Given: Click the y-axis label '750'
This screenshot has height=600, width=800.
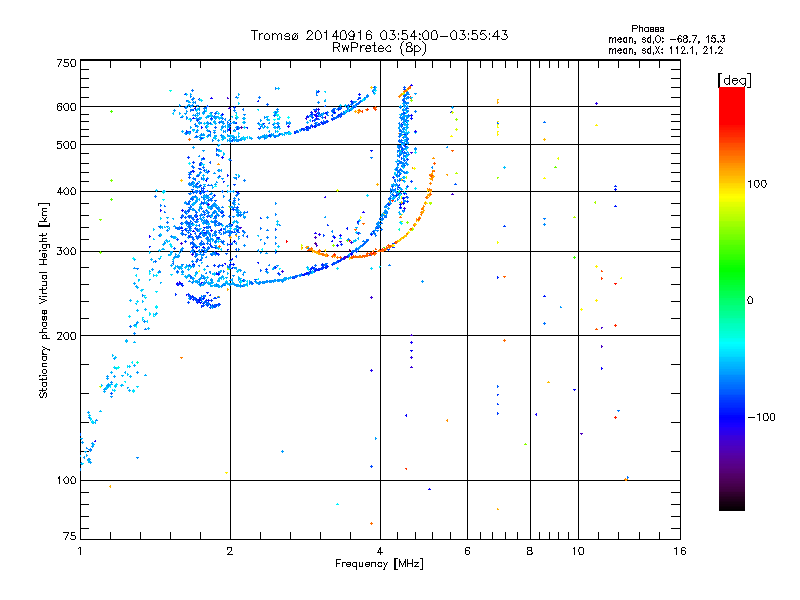Looking at the screenshot, I should [x=66, y=63].
